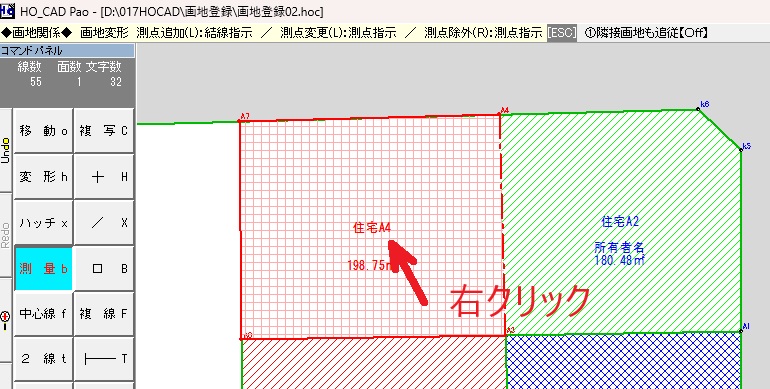770x389 pixels.
Task: Click the コマンドパネル panel header
Action: click(67, 51)
